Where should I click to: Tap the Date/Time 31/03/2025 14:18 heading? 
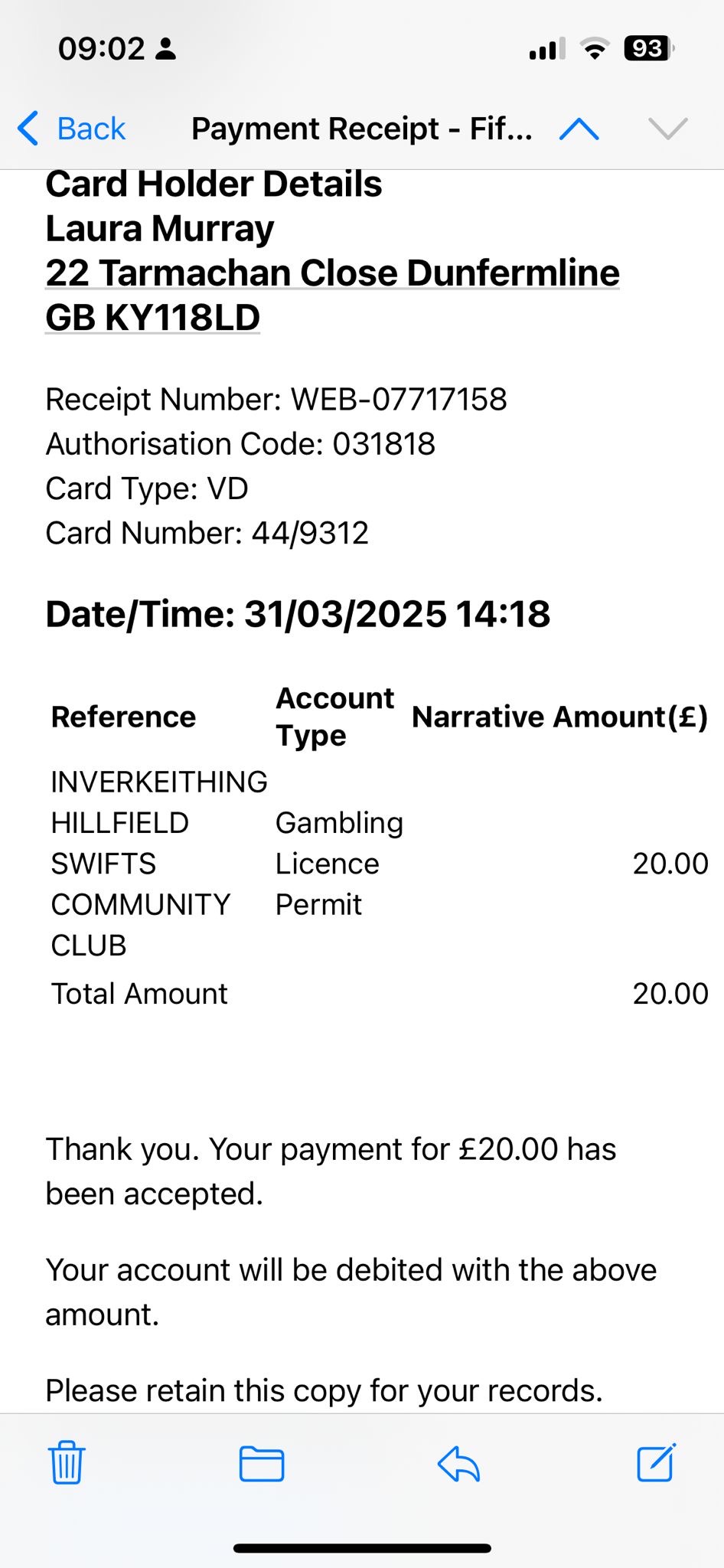[298, 614]
